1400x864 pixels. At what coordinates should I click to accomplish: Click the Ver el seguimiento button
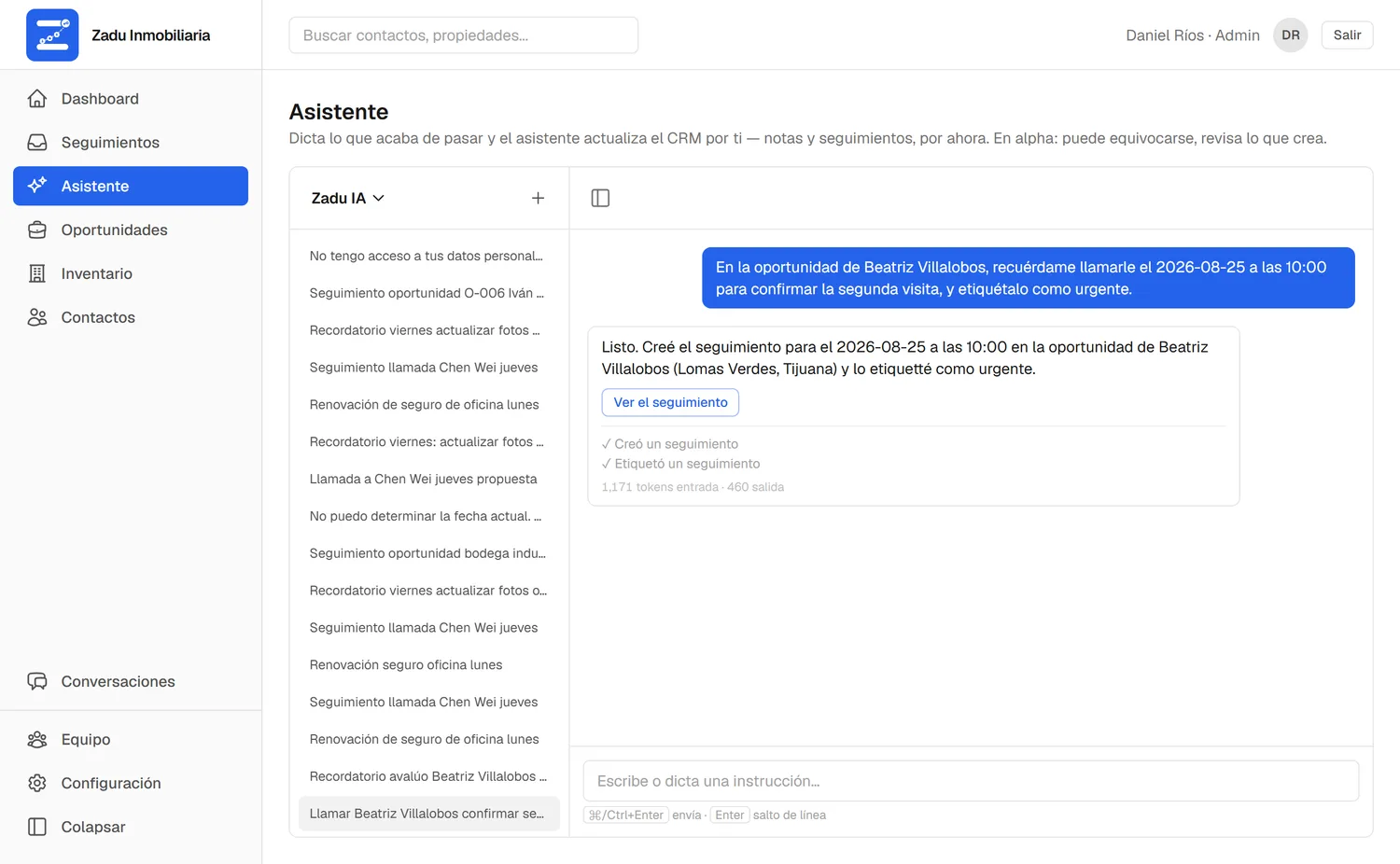[670, 402]
